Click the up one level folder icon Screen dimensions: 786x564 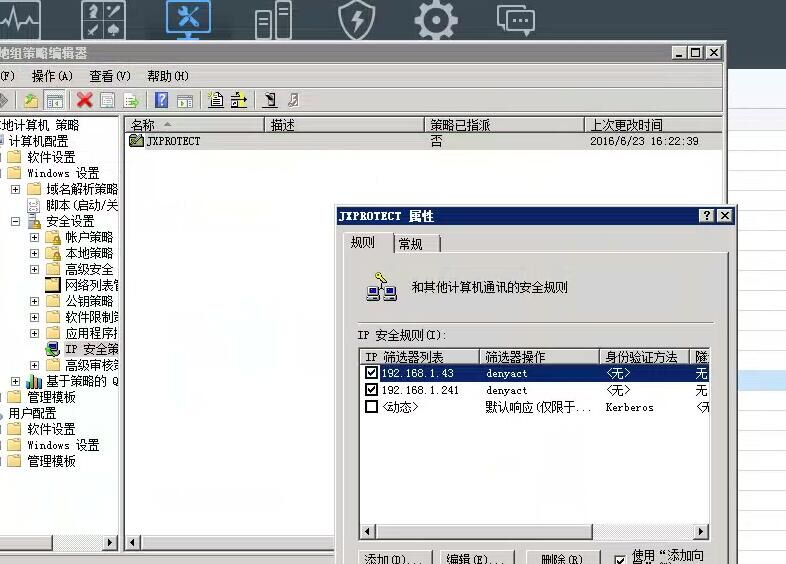tap(31, 100)
